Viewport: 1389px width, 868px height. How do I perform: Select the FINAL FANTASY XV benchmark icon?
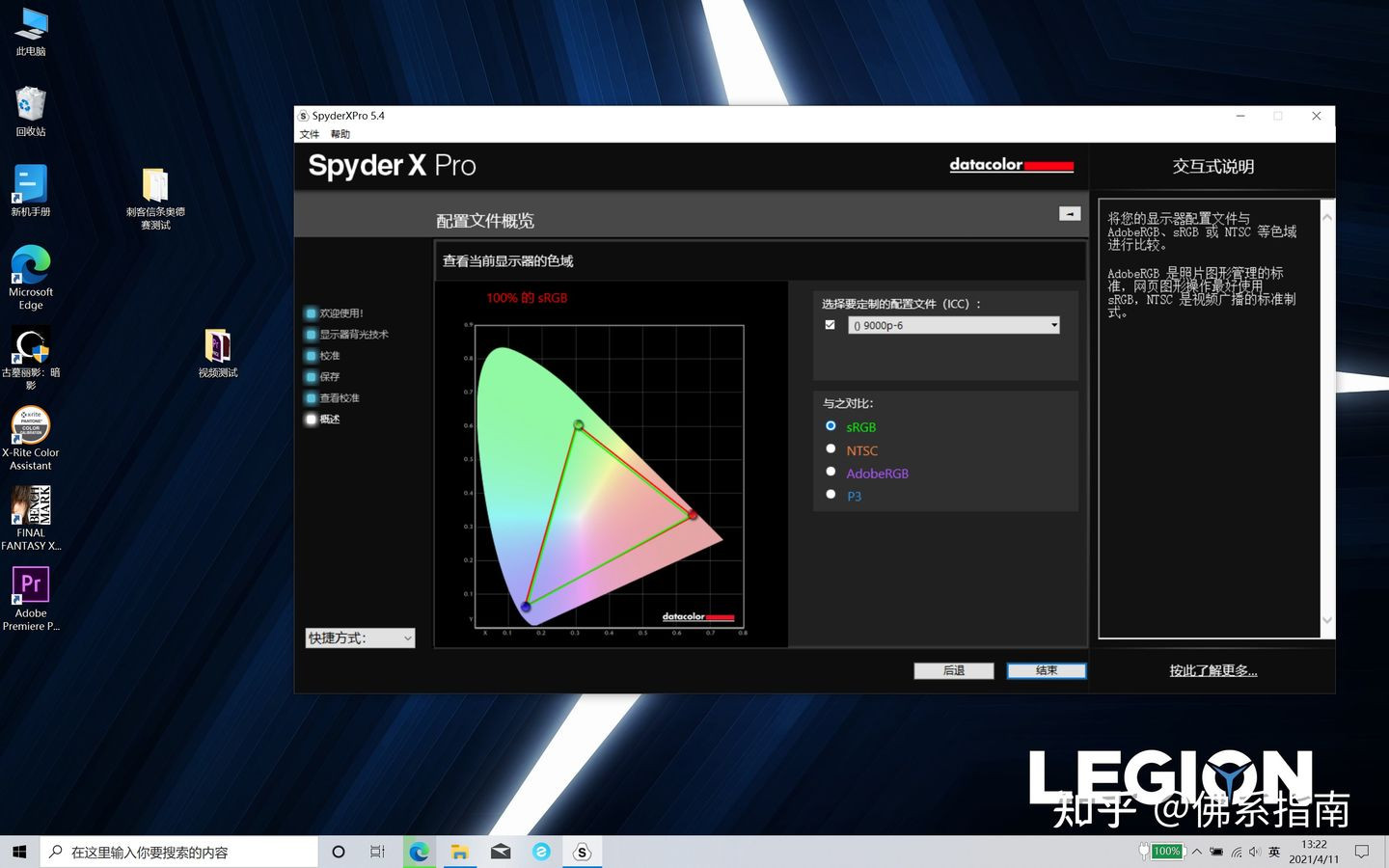coord(31,519)
